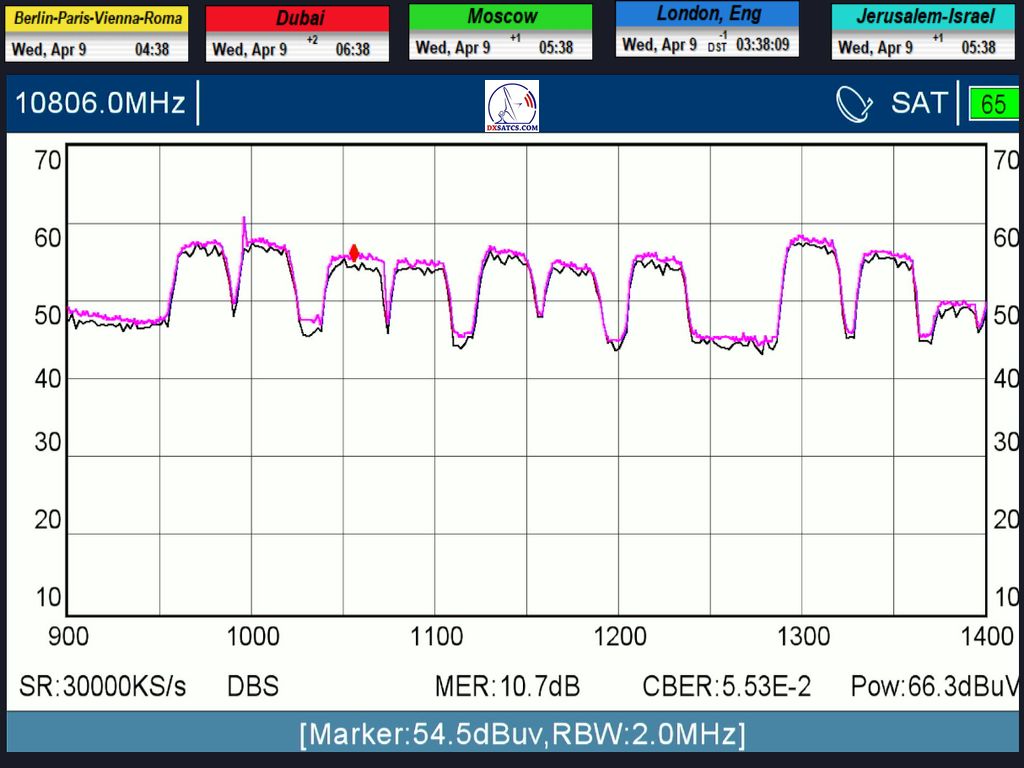Click the green 65 battery indicator
The image size is (1024, 768).
[x=992, y=105]
